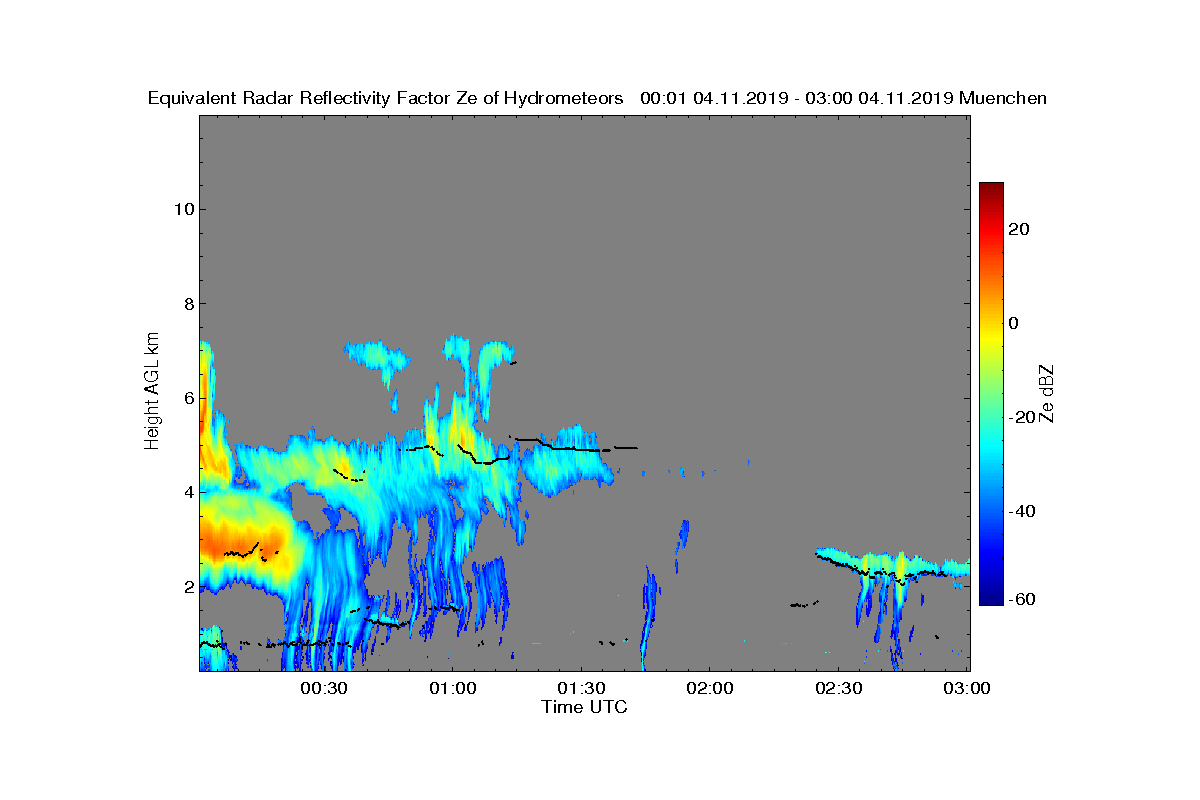Viewport: 1200px width, 800px height.
Task: Click the 02:00 time tick label
Action: pos(710,689)
